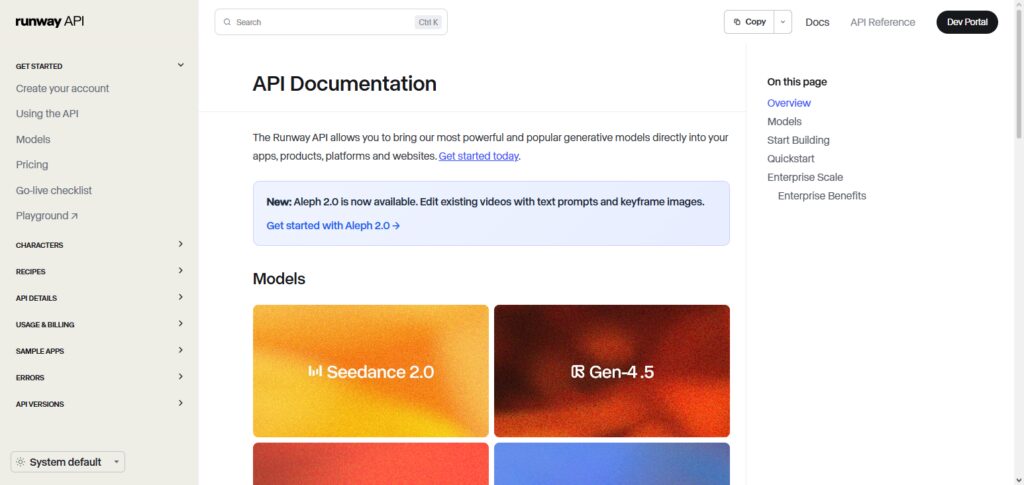Expand the Characters section

pyautogui.click(x=99, y=245)
